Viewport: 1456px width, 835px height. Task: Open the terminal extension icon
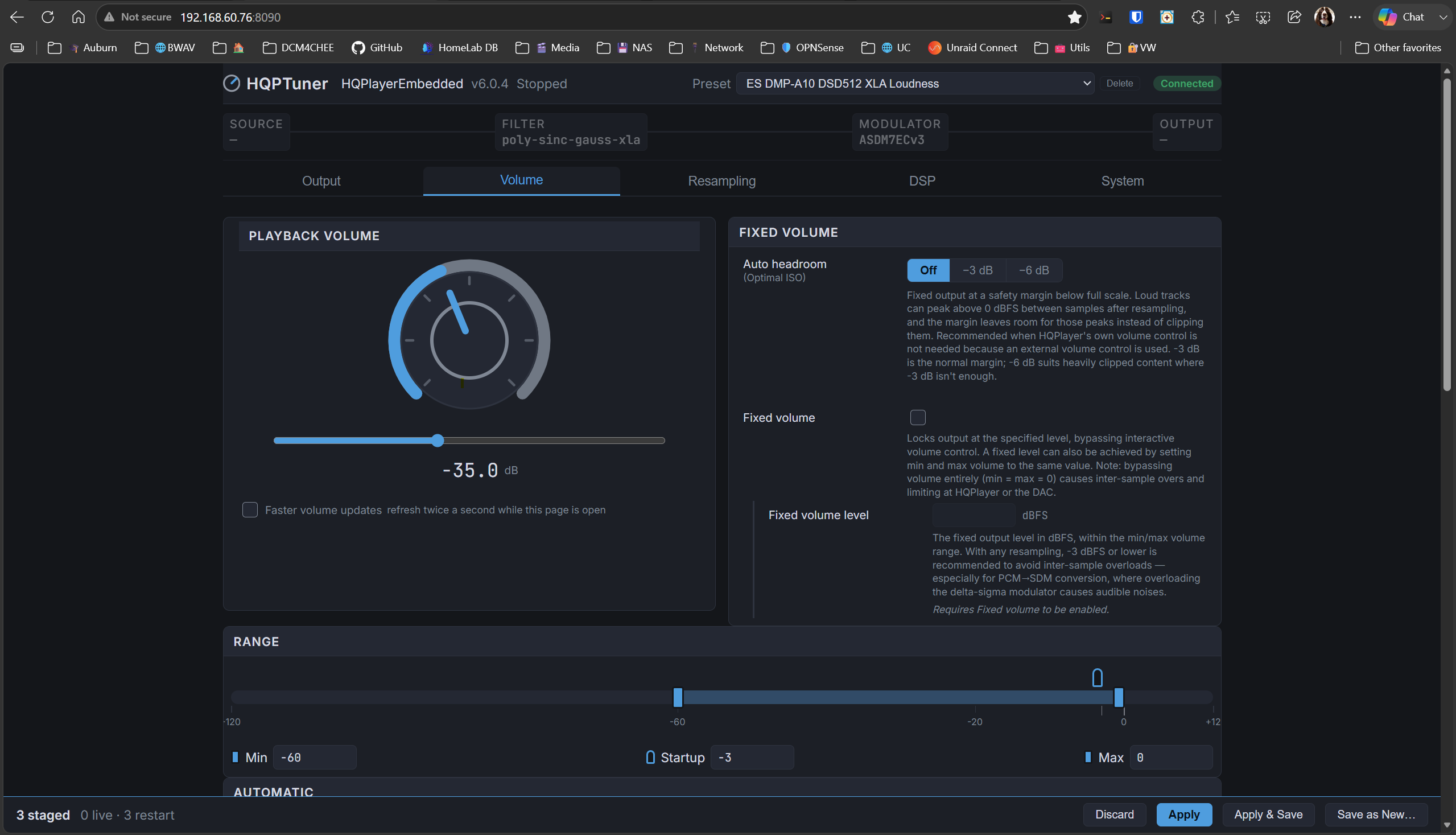[1105, 17]
